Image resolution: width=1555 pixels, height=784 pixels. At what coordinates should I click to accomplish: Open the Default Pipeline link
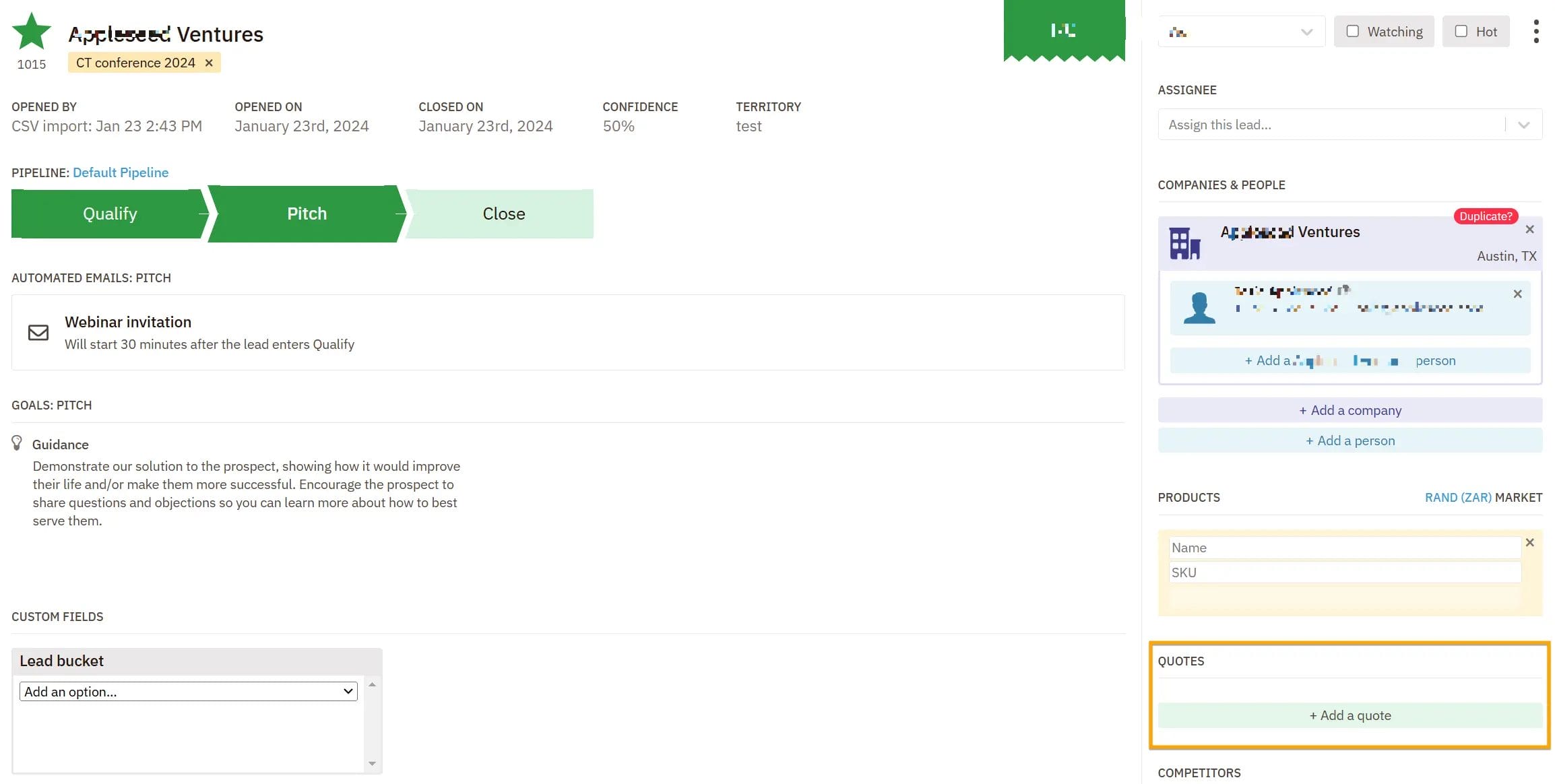coord(121,172)
